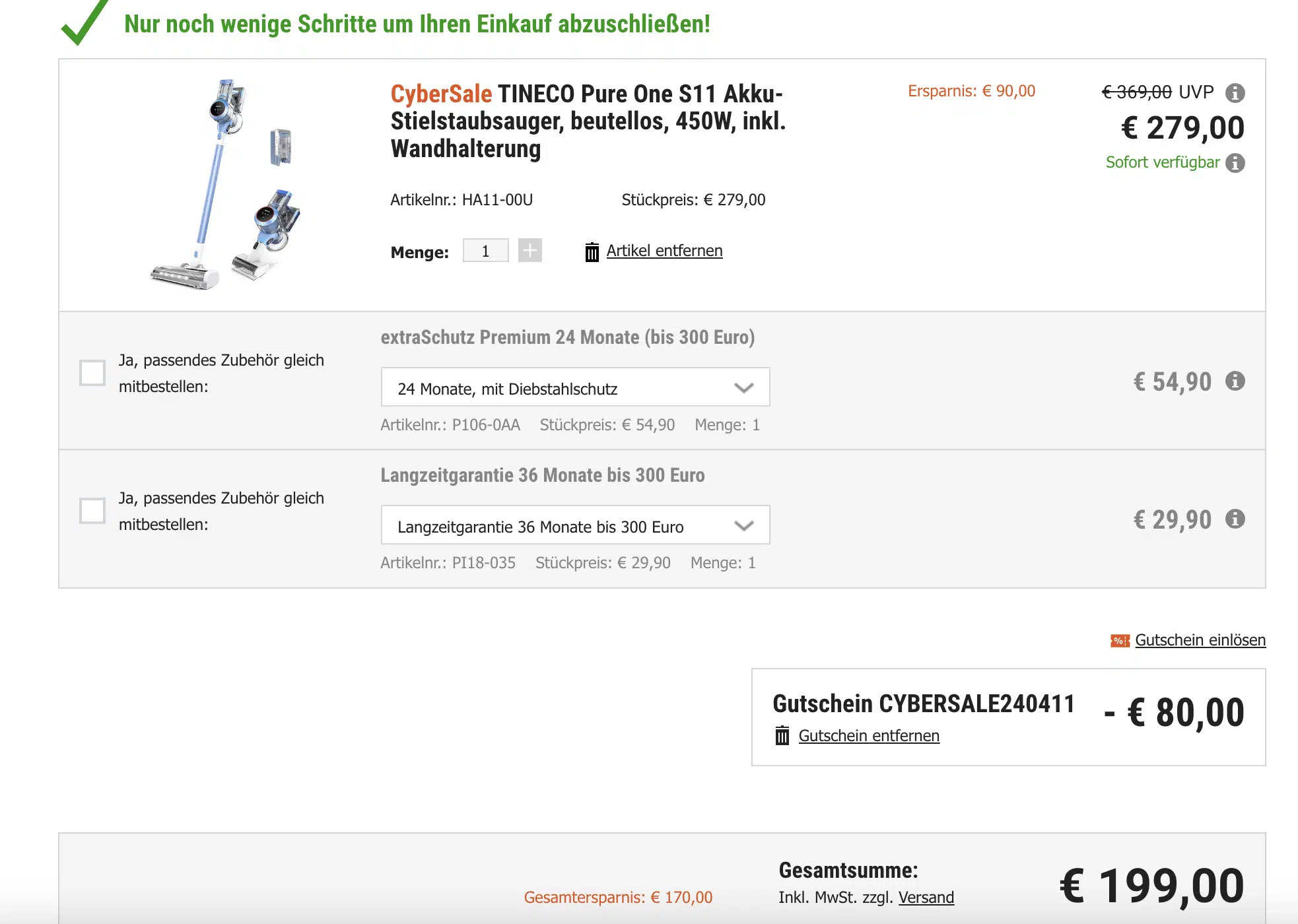Open the TINECO Pure One S11 product title
This screenshot has width=1298, height=924.
click(588, 121)
